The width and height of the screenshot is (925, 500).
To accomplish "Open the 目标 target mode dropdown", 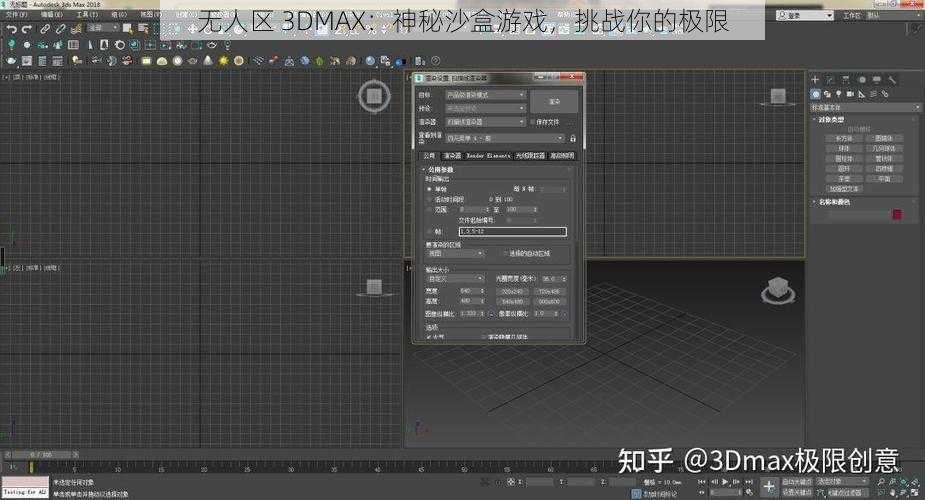I will pyautogui.click(x=485, y=95).
